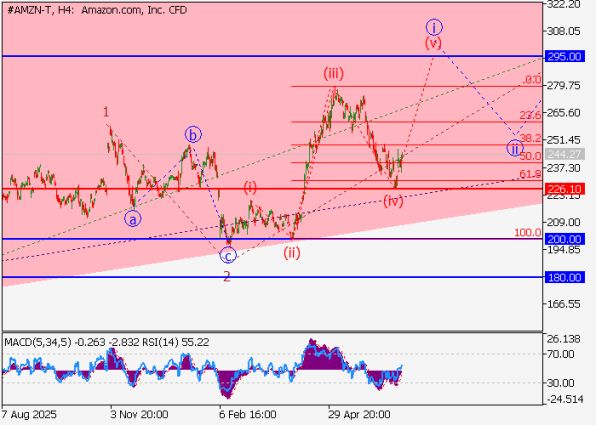Select the 61.8 Fibonacci level label
Screen dimensions: 596x425
click(530, 174)
